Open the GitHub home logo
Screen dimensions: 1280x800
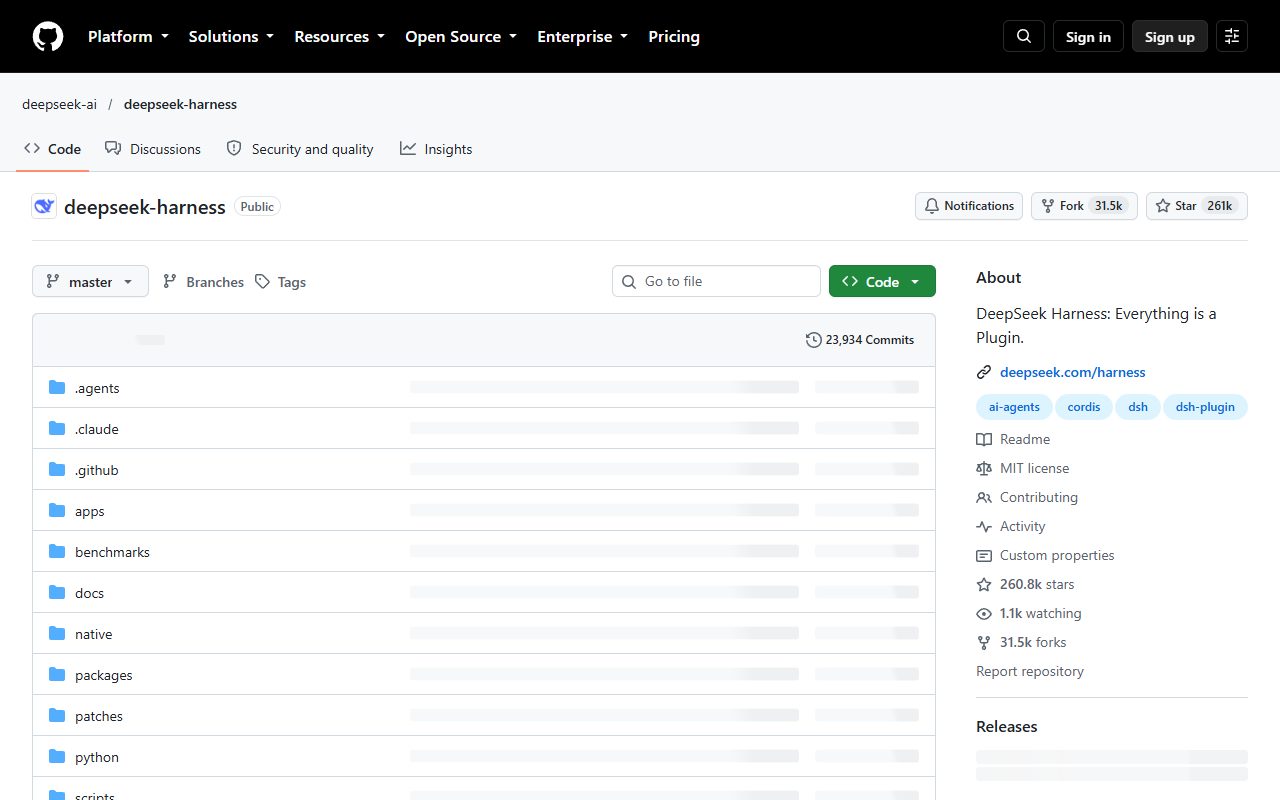point(48,37)
